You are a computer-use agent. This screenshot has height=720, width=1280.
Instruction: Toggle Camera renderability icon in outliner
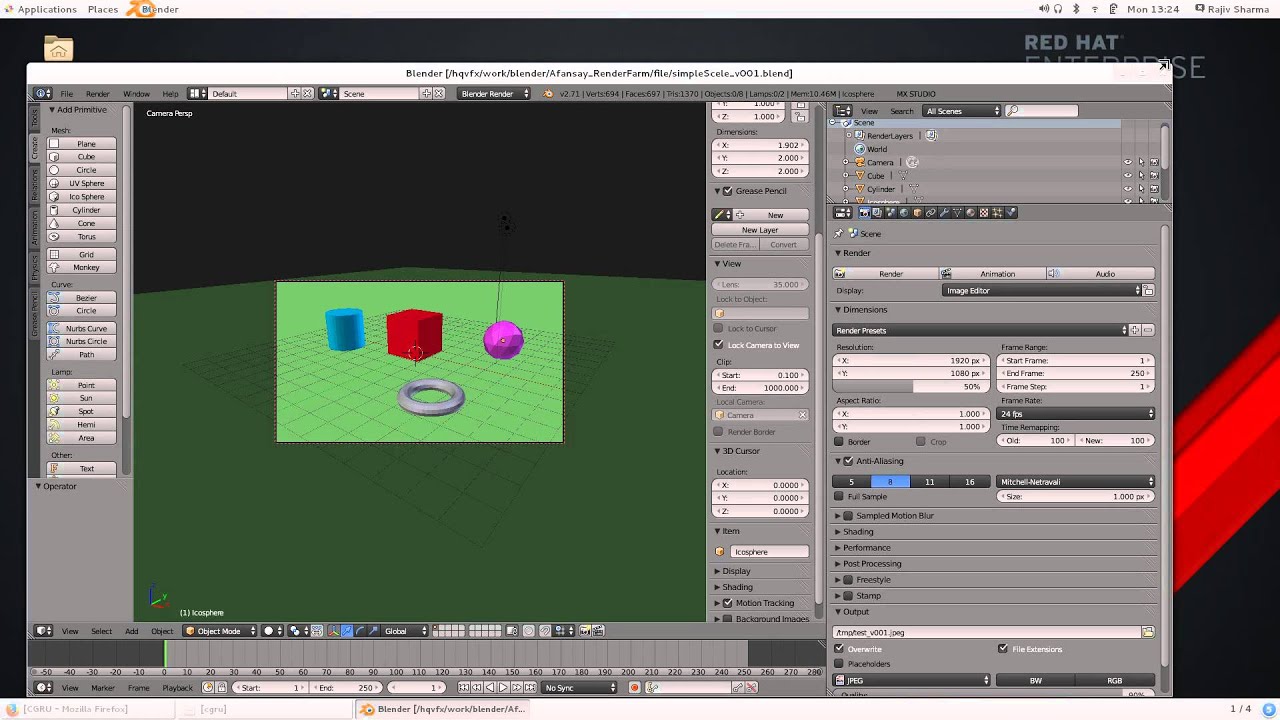(1154, 162)
